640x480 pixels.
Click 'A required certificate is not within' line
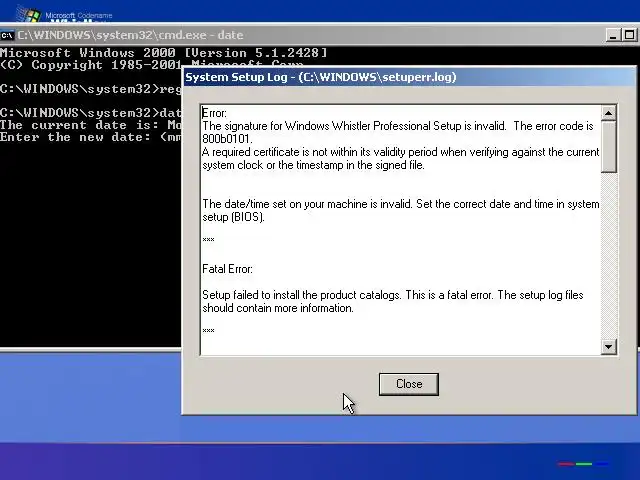401,152
